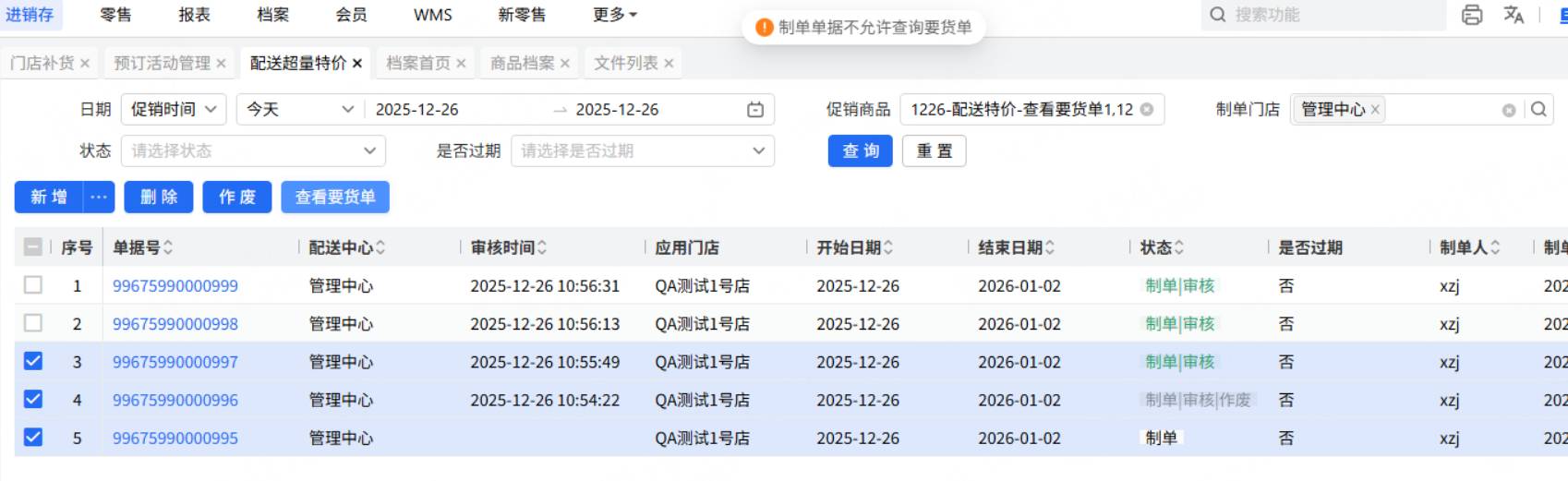Sort the table by 单据号 column
This screenshot has width=1568, height=481.
point(168,247)
